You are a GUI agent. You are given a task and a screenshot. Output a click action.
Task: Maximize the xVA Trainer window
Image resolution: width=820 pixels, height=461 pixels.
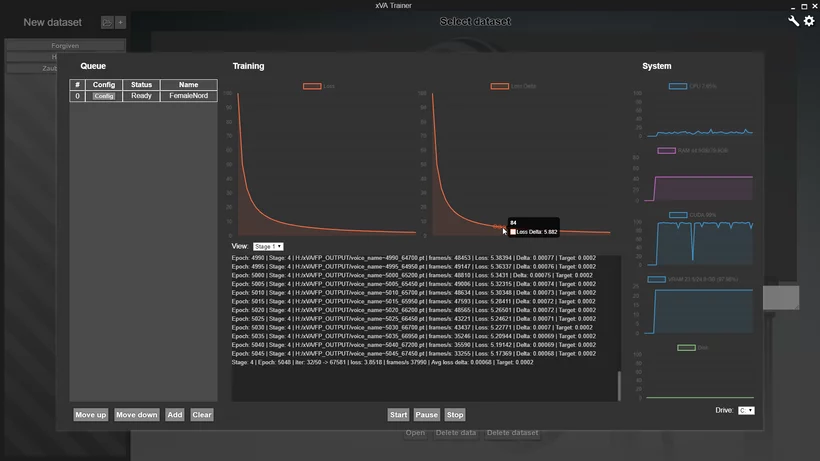804,6
